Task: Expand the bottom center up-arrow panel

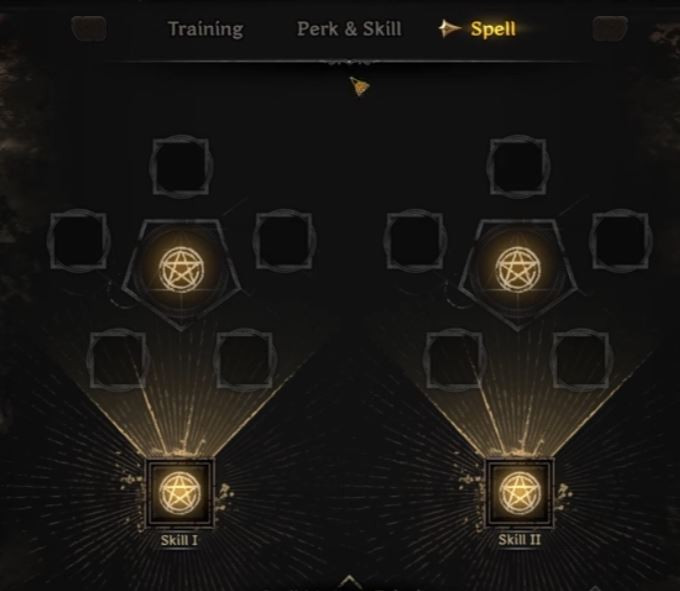Action: 350,582
